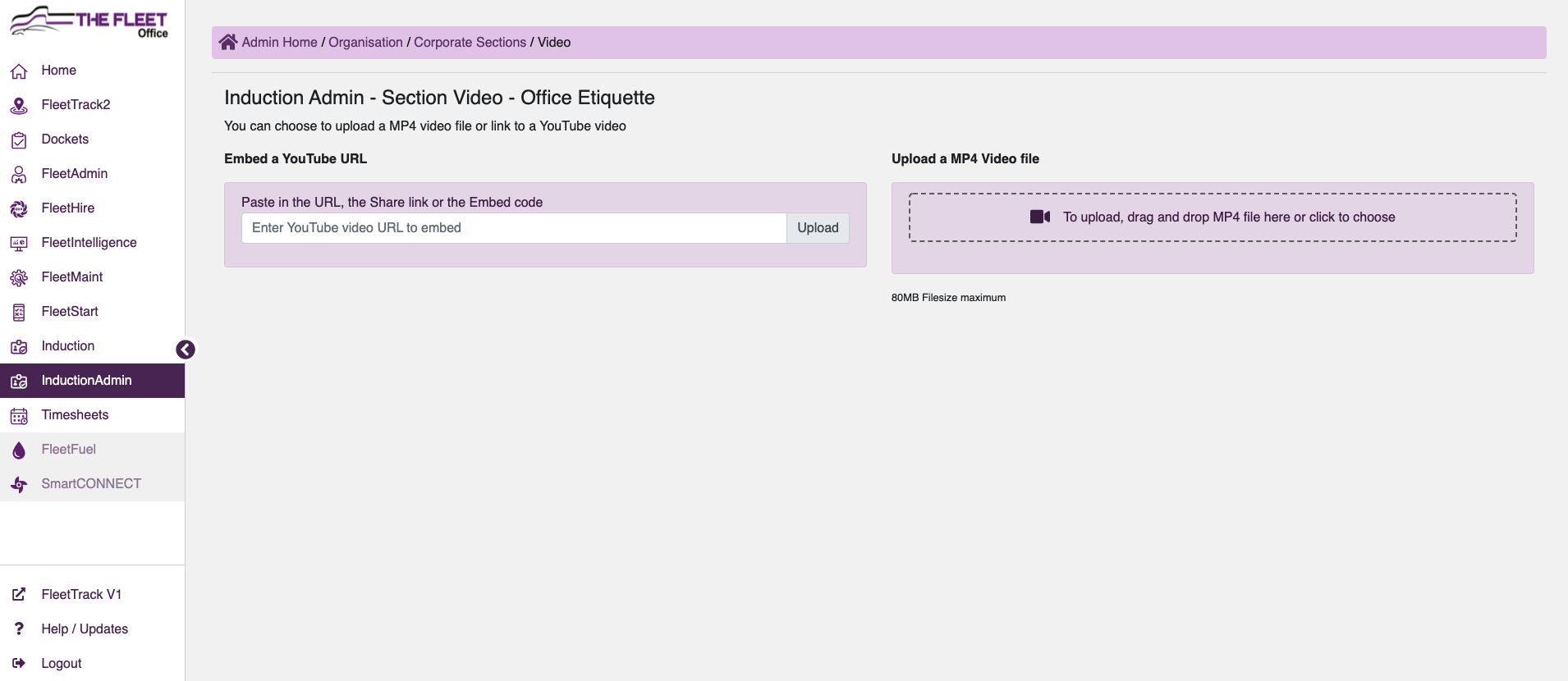This screenshot has width=1568, height=681.
Task: Open FleetIntelligence menu item
Action: pyautogui.click(x=92, y=243)
